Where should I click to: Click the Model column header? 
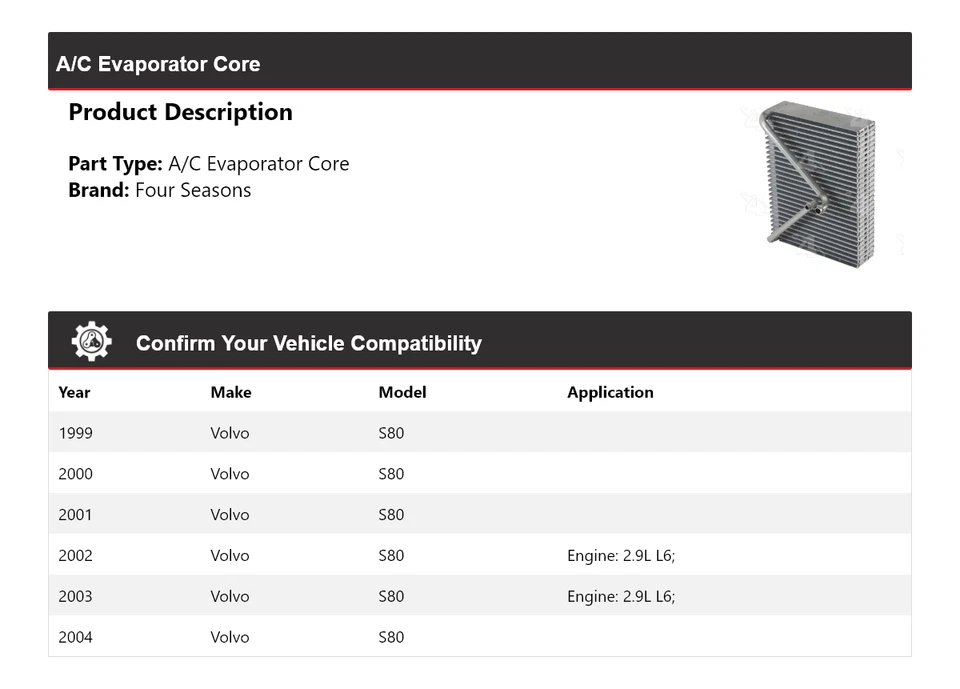coord(402,392)
